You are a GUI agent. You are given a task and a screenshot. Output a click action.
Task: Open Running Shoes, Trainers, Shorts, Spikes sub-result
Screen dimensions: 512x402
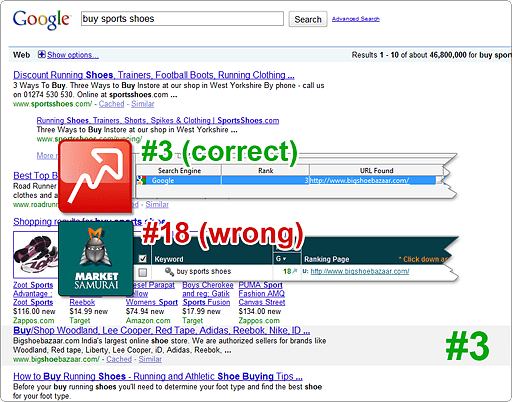click(158, 120)
